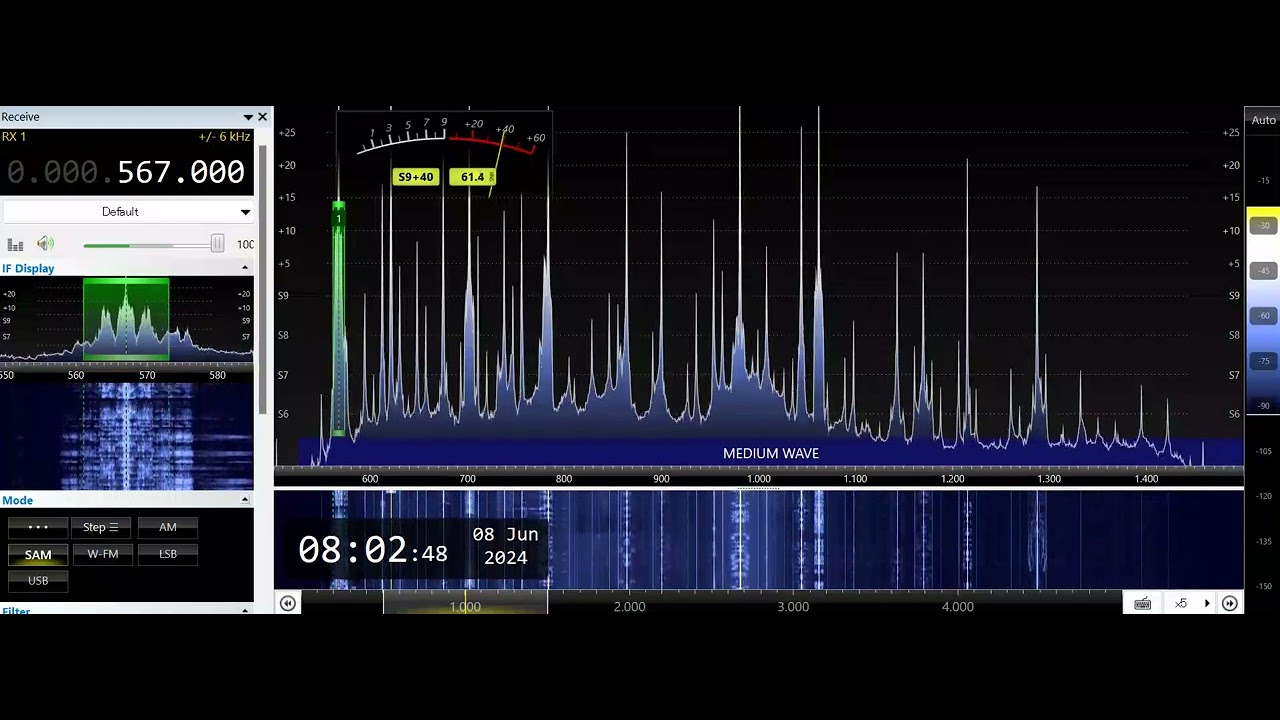
Task: Click the +/- 6 kHz bandwidth label
Action: click(225, 137)
